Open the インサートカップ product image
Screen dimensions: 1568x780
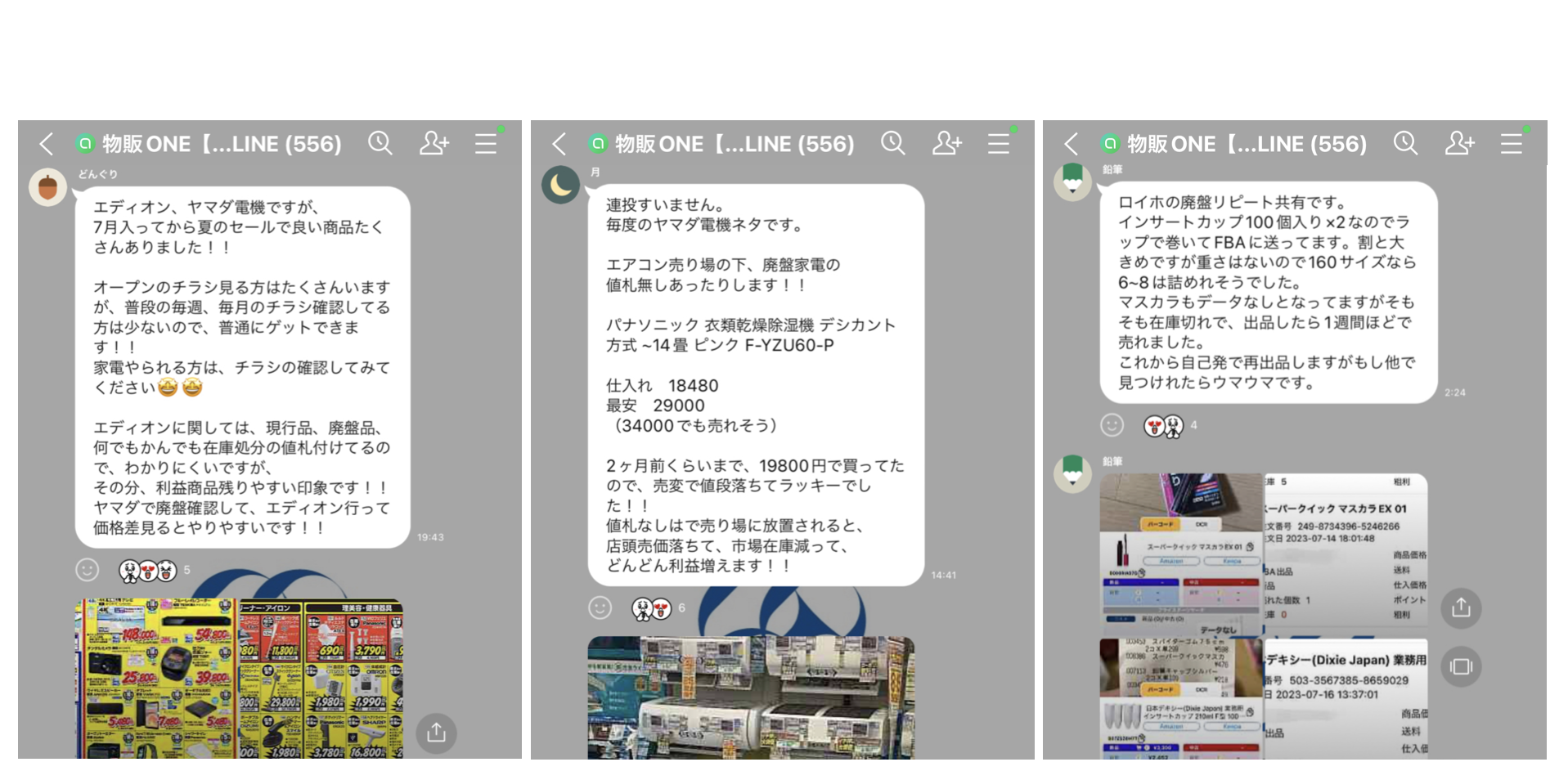1181,699
